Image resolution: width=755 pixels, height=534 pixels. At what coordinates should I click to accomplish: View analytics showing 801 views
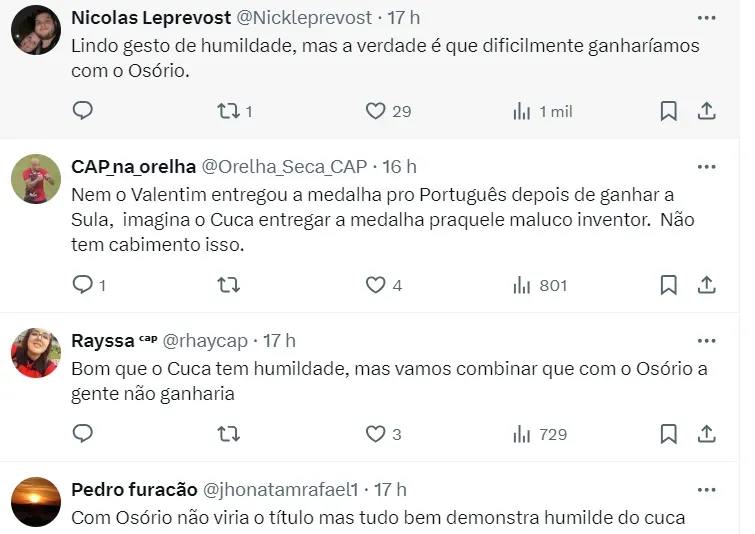pos(540,285)
